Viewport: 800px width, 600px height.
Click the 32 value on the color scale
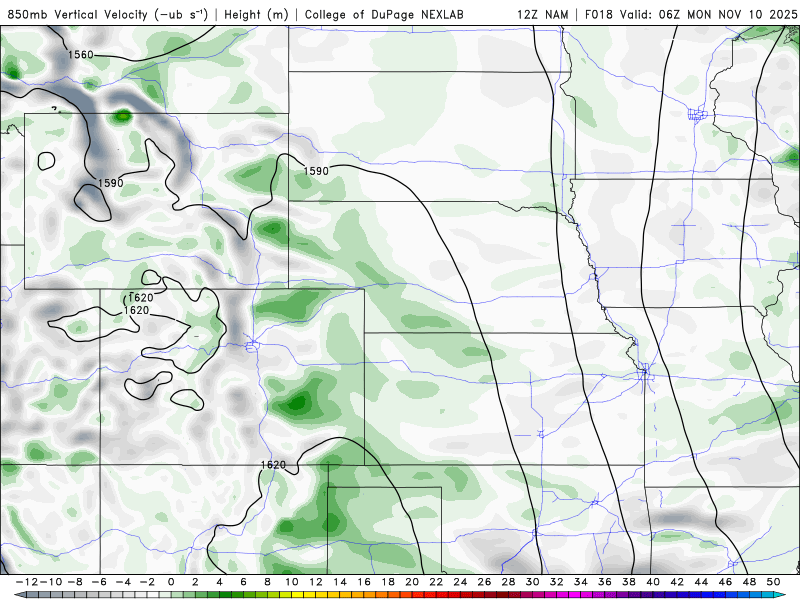[x=557, y=582]
